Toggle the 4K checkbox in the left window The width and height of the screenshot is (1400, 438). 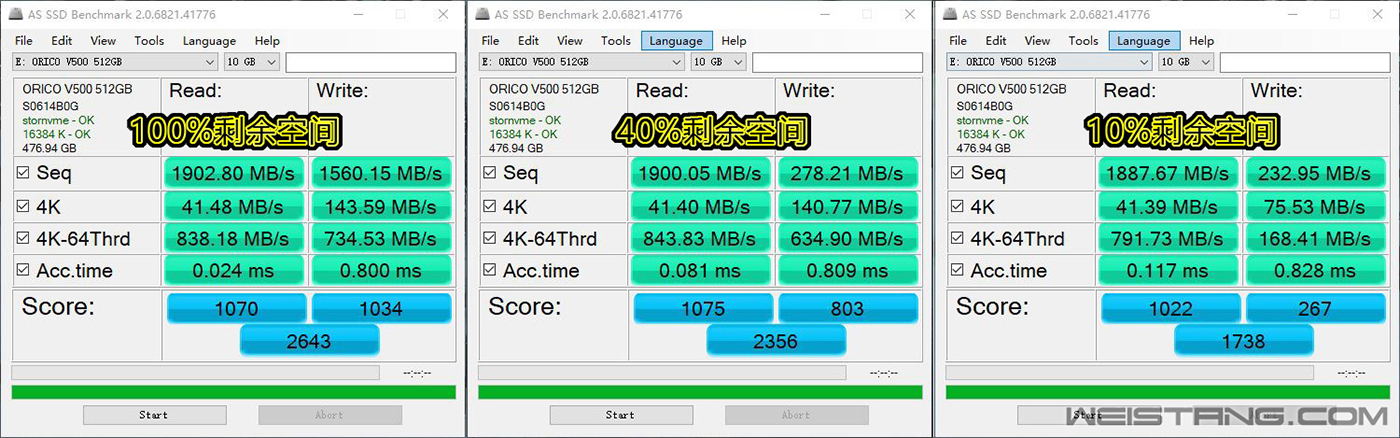(x=23, y=207)
